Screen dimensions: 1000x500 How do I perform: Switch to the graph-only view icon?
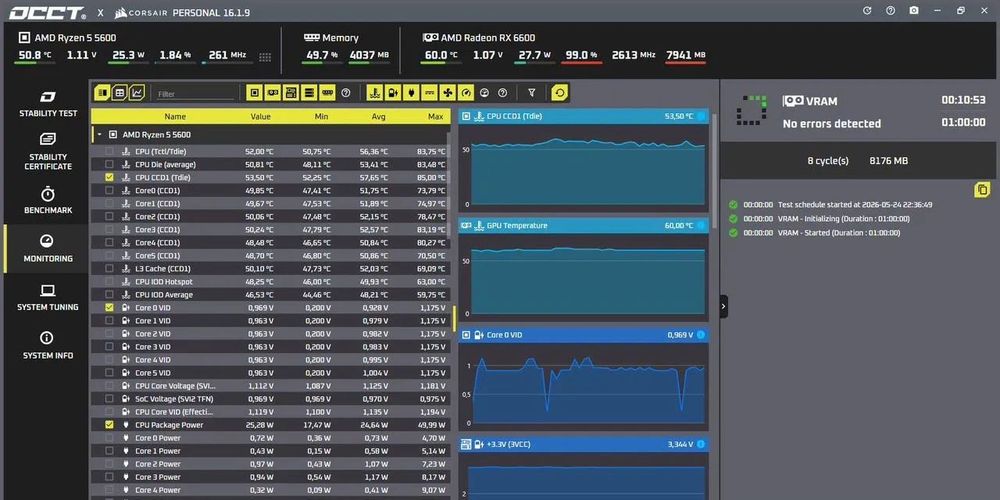[x=136, y=93]
